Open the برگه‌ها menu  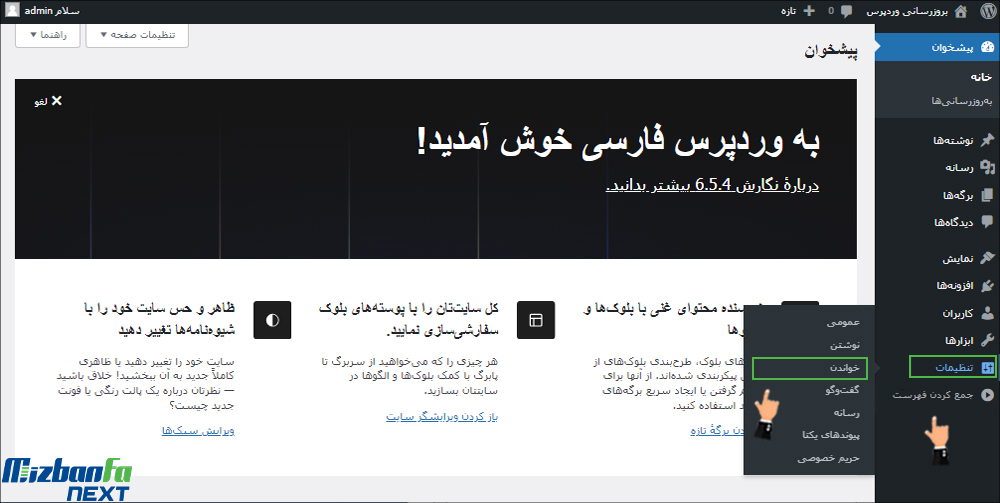point(938,195)
